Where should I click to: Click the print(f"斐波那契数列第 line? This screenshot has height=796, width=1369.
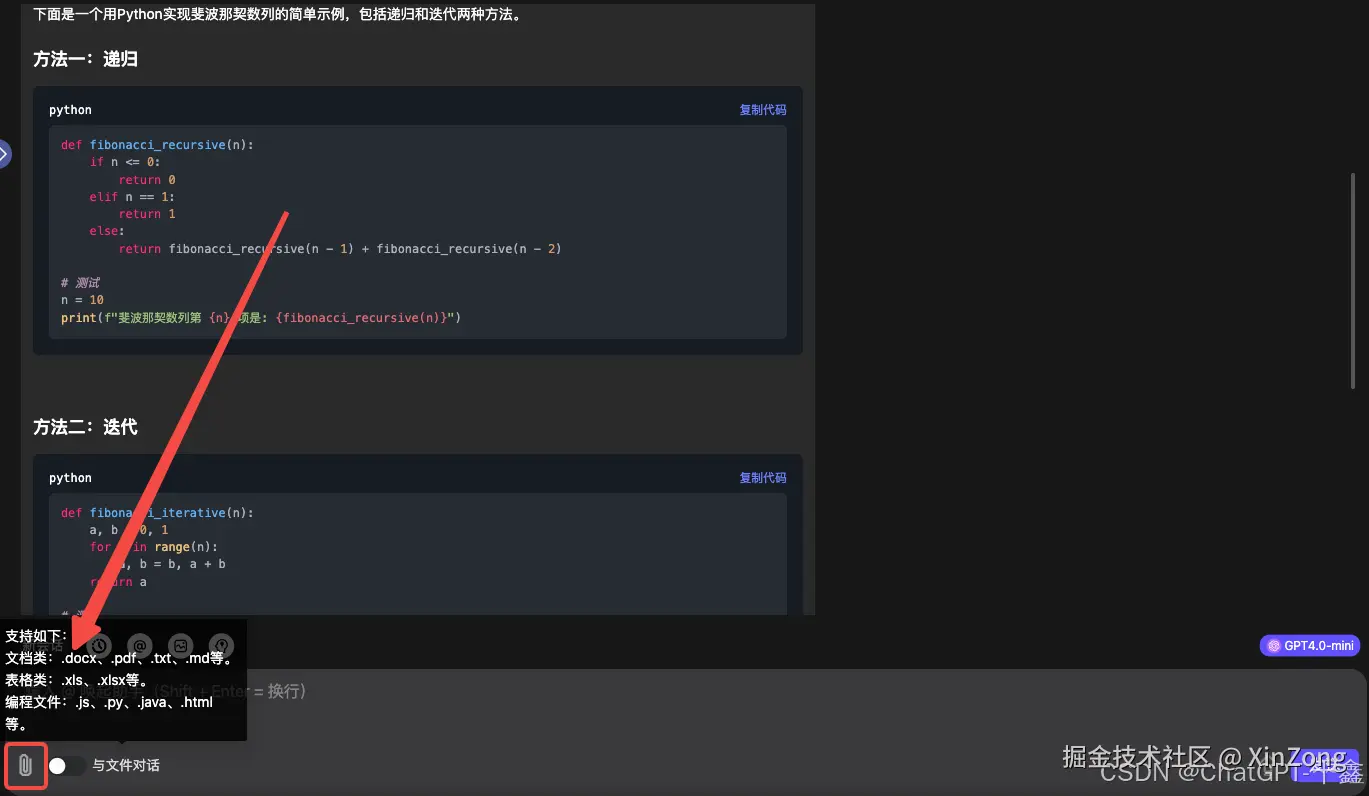[x=260, y=318]
